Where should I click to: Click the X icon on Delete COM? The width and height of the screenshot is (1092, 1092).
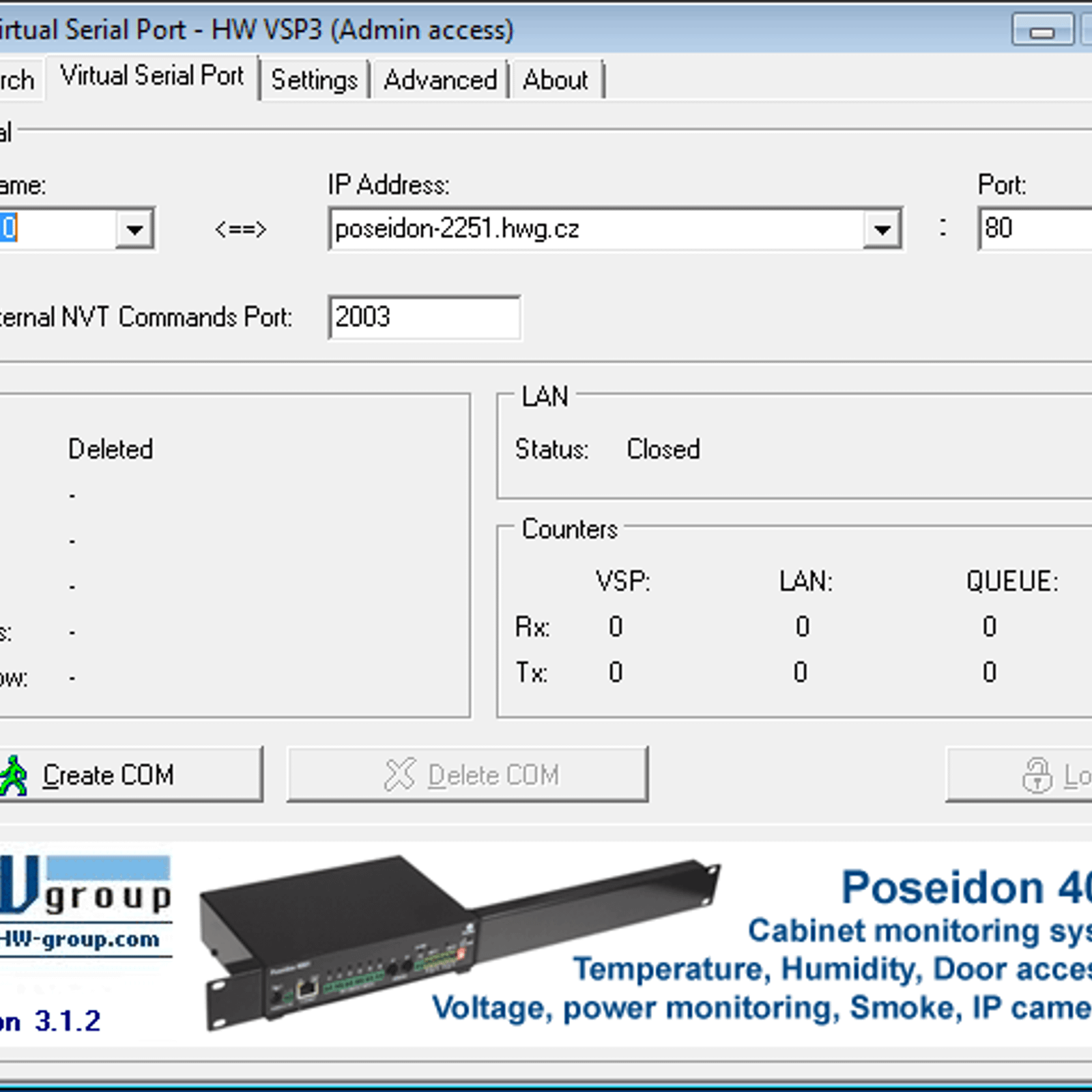[x=399, y=775]
